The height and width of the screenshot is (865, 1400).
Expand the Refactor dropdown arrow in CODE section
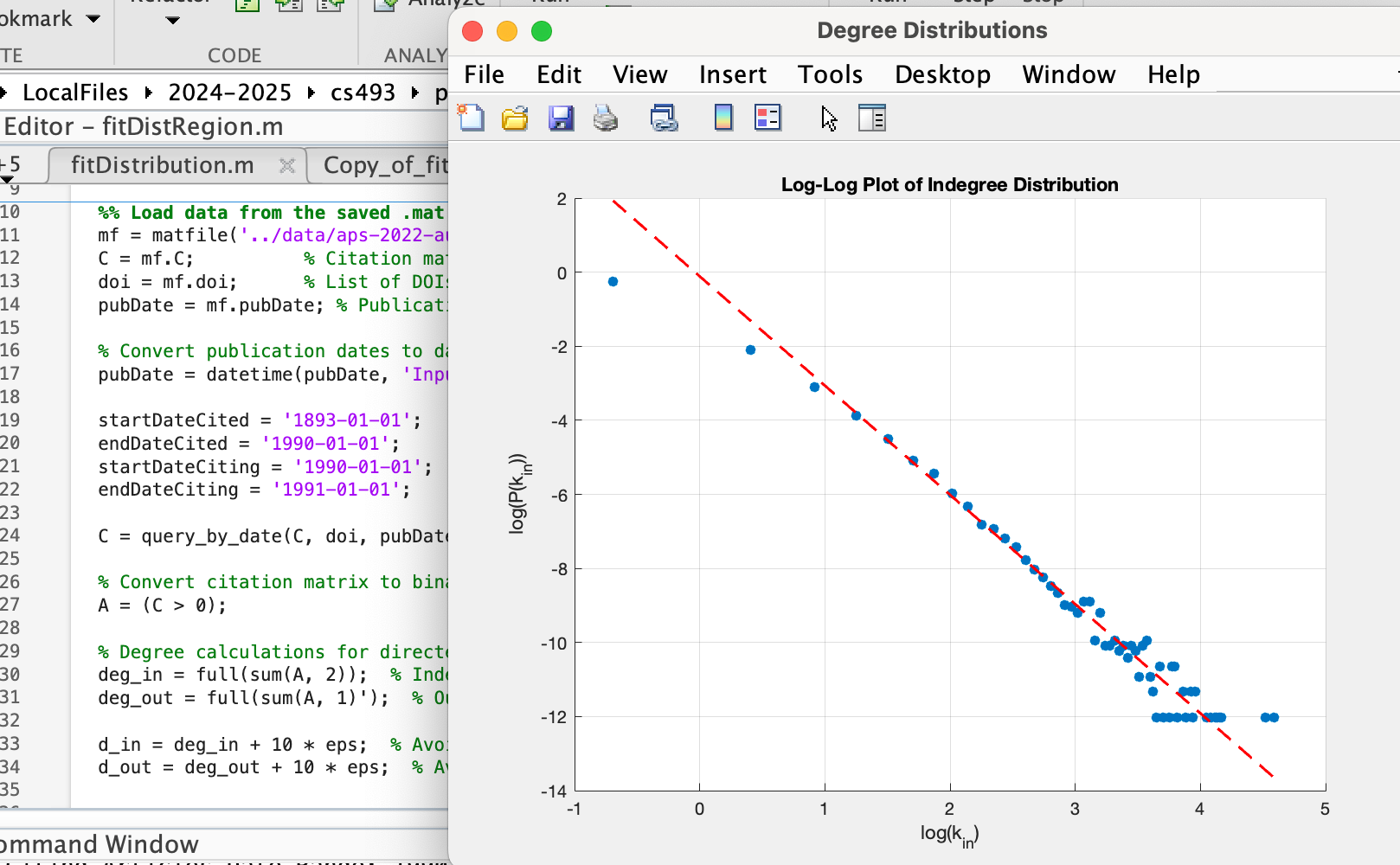coord(173,20)
